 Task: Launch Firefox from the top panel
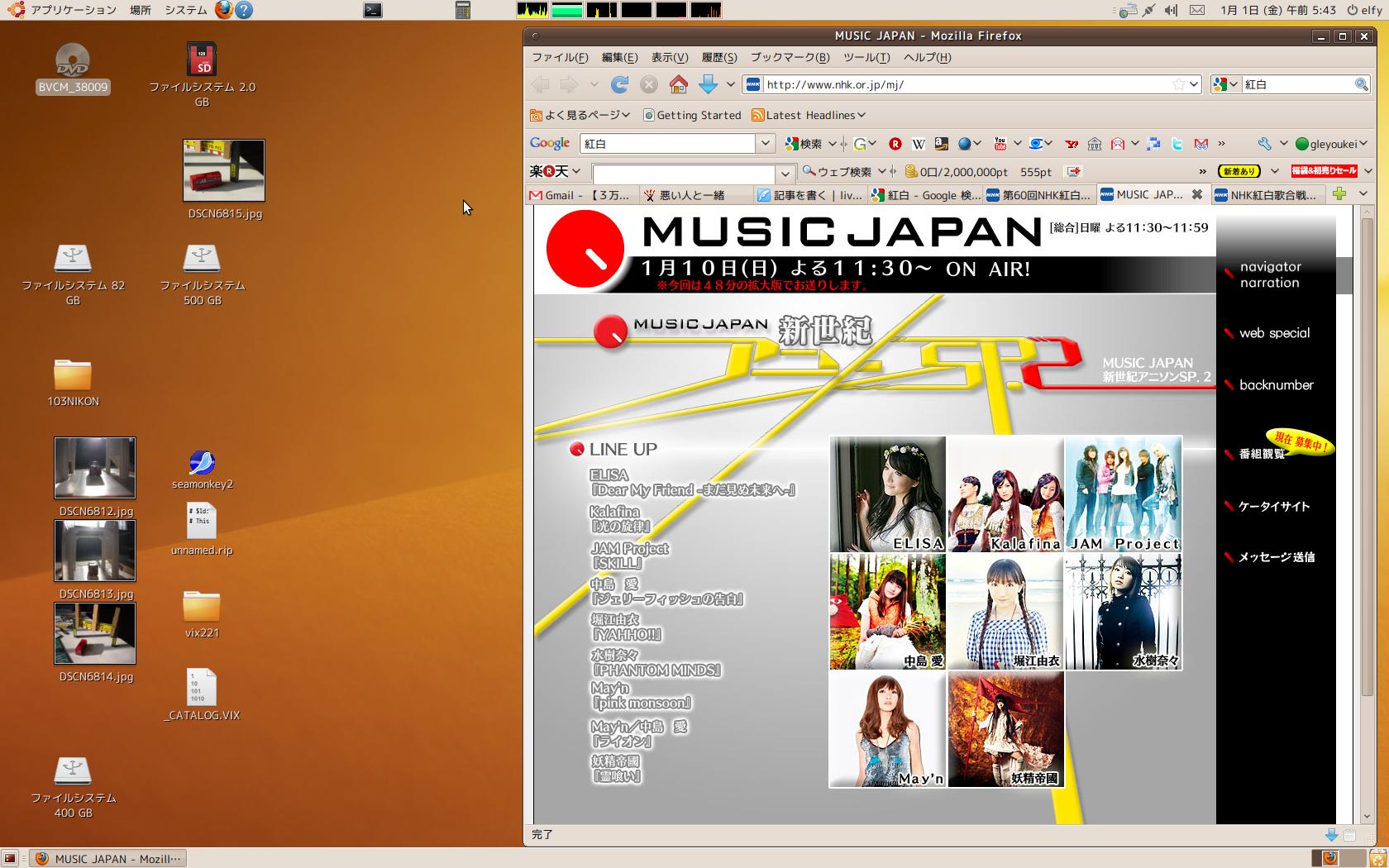point(223,10)
